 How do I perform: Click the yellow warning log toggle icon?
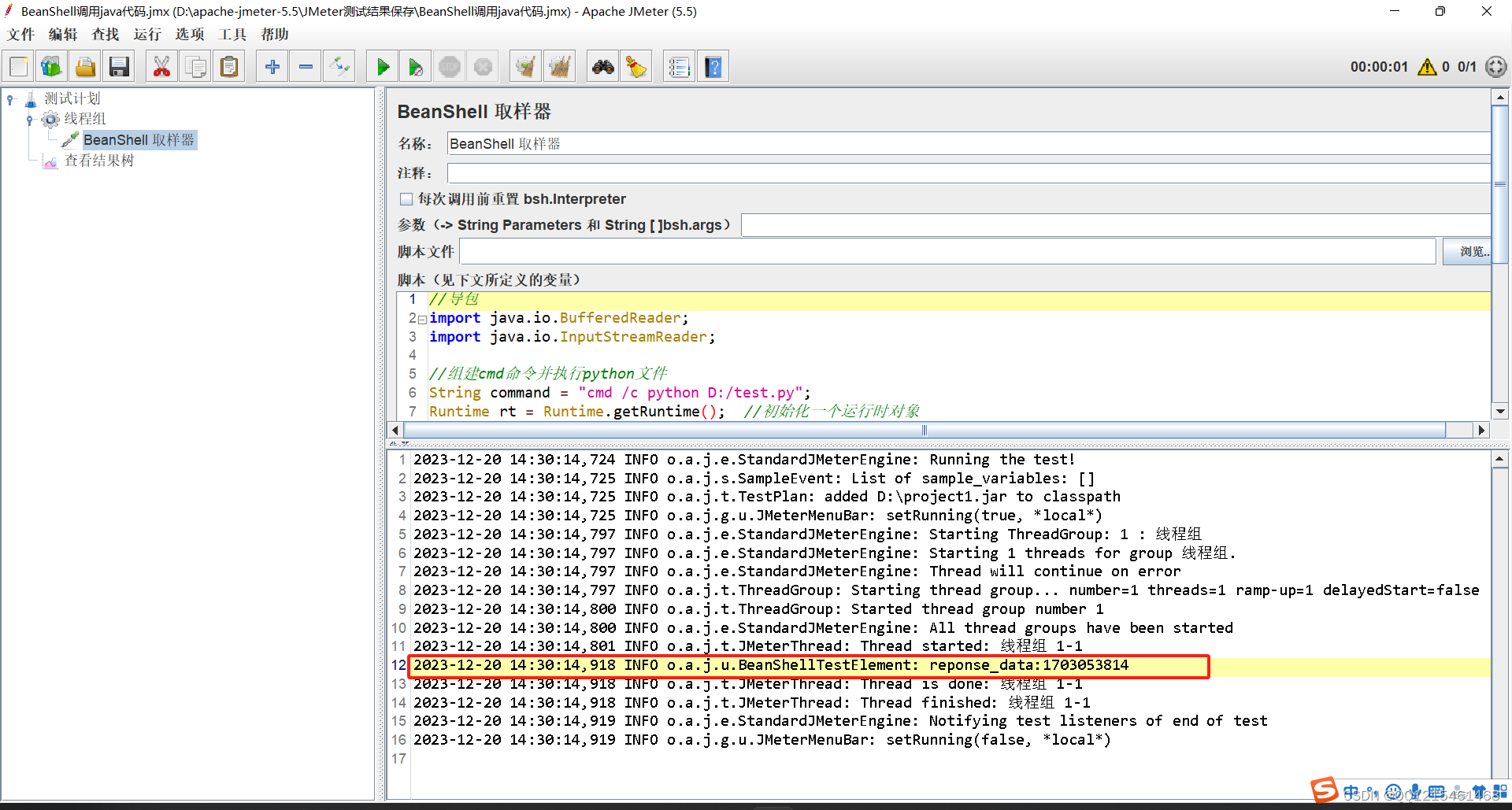[1427, 67]
